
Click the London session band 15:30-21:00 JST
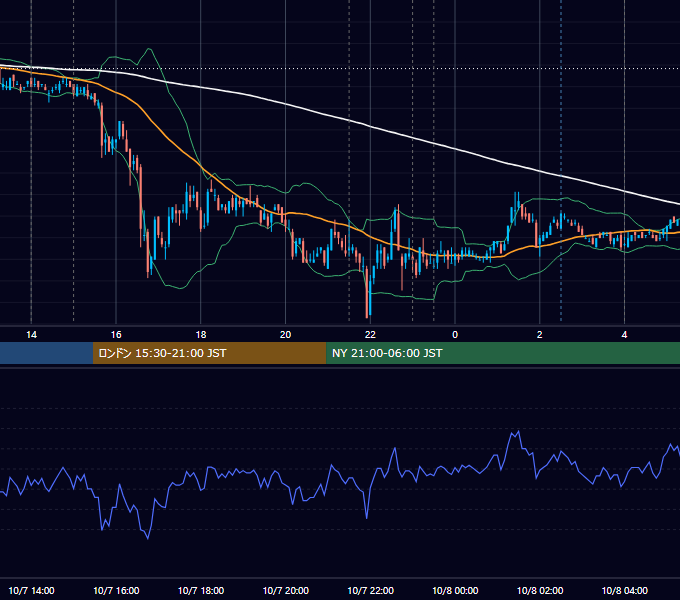tap(209, 353)
